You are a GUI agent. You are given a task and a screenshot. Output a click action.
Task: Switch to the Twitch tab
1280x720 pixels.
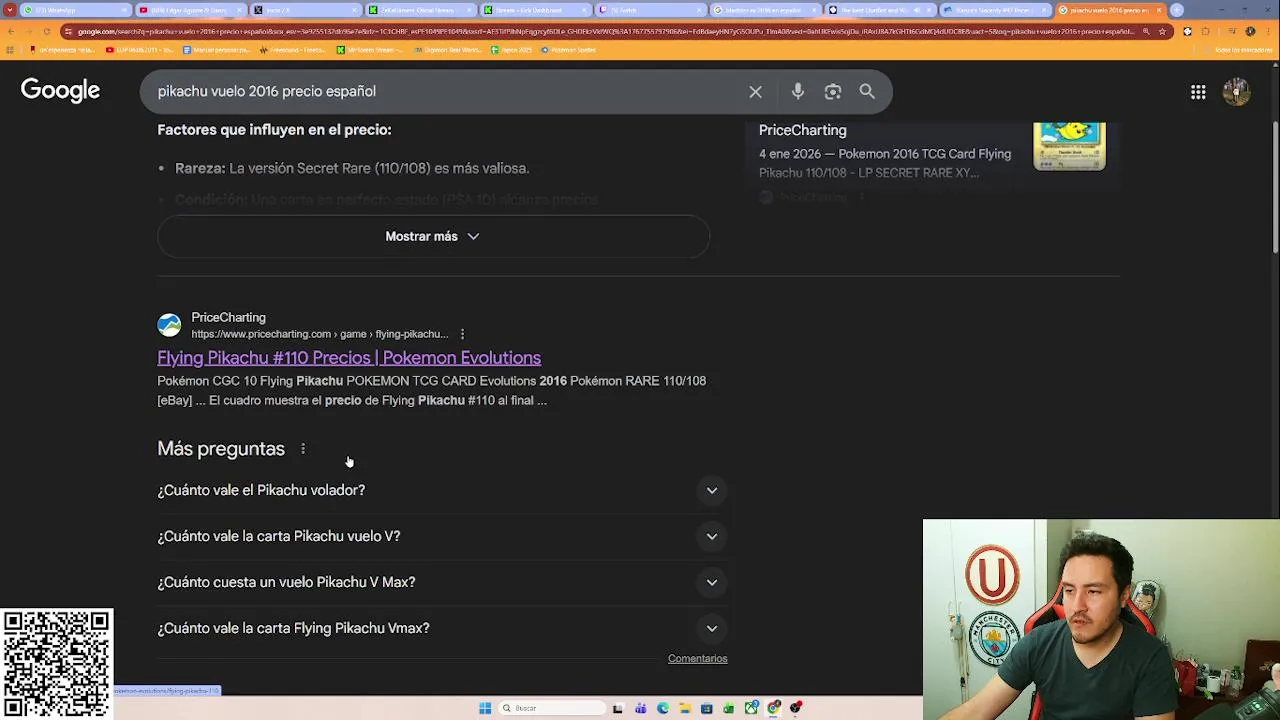coord(650,10)
